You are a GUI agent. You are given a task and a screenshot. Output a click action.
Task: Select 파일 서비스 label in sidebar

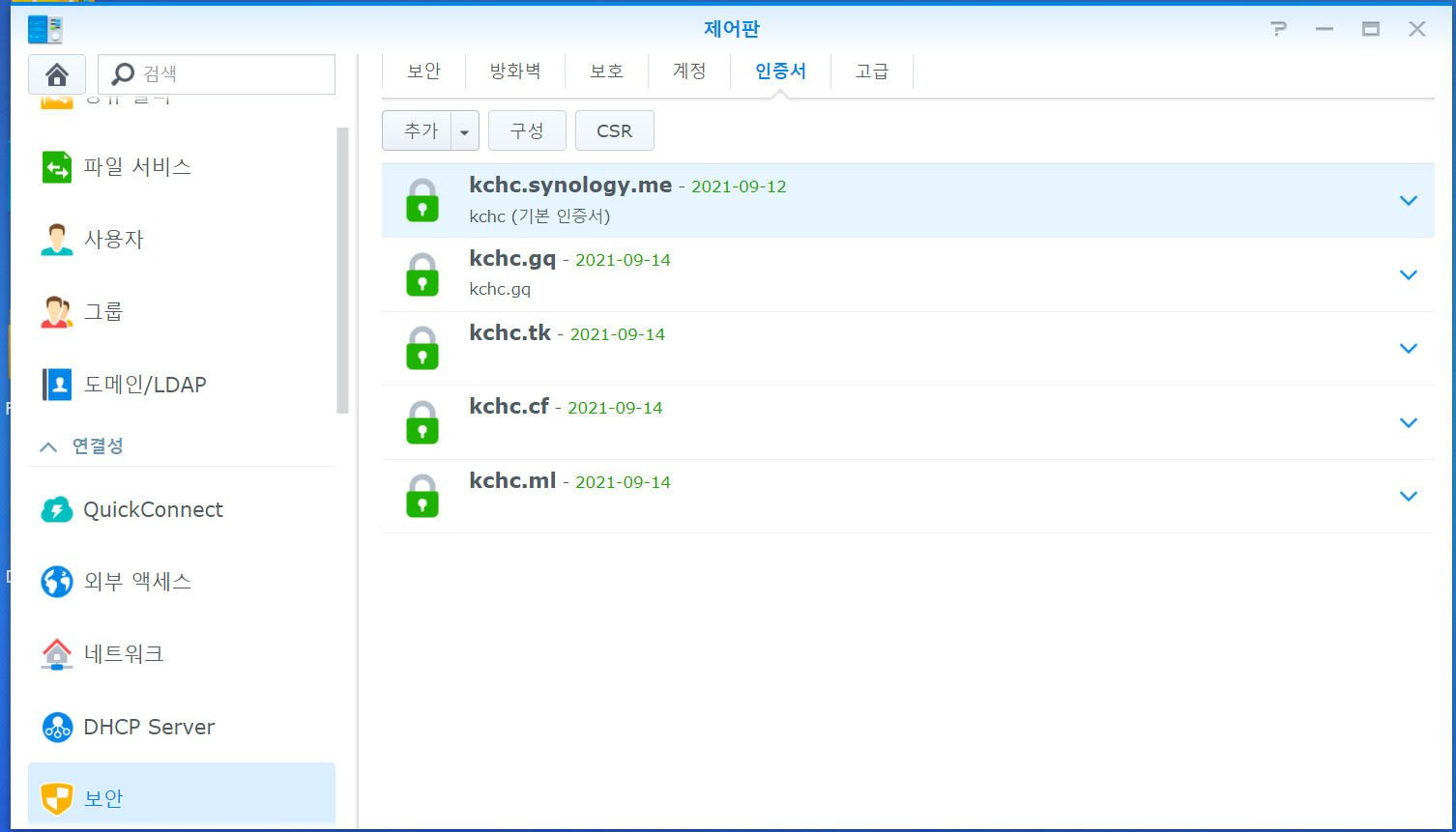137,167
